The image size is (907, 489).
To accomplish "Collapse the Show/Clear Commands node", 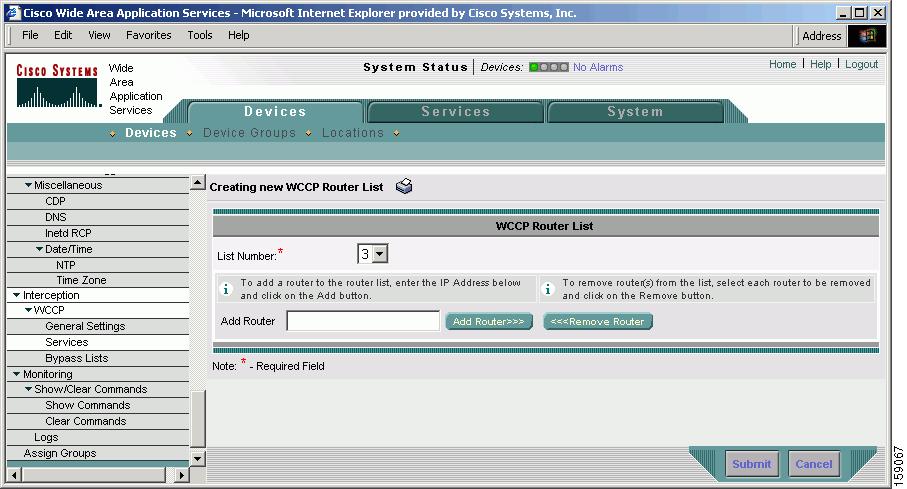I will (28, 389).
